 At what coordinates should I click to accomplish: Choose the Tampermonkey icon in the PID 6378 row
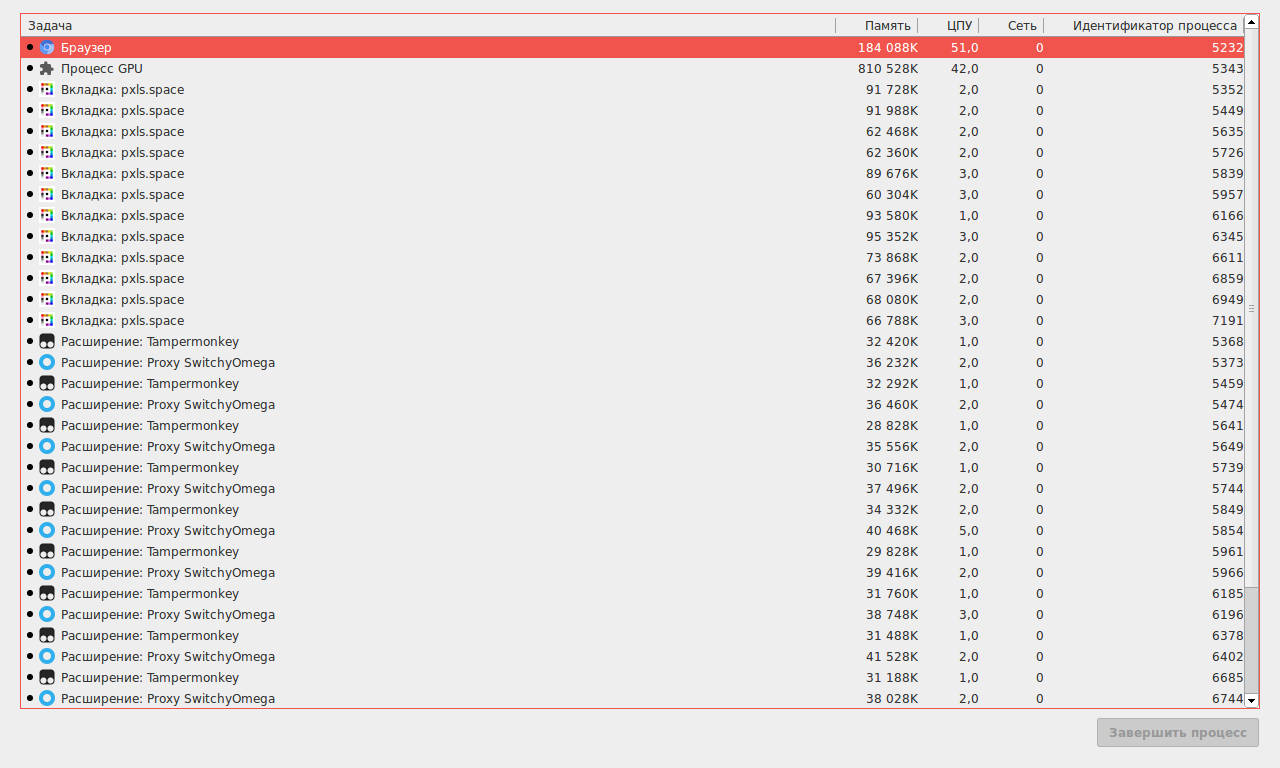[47, 636]
